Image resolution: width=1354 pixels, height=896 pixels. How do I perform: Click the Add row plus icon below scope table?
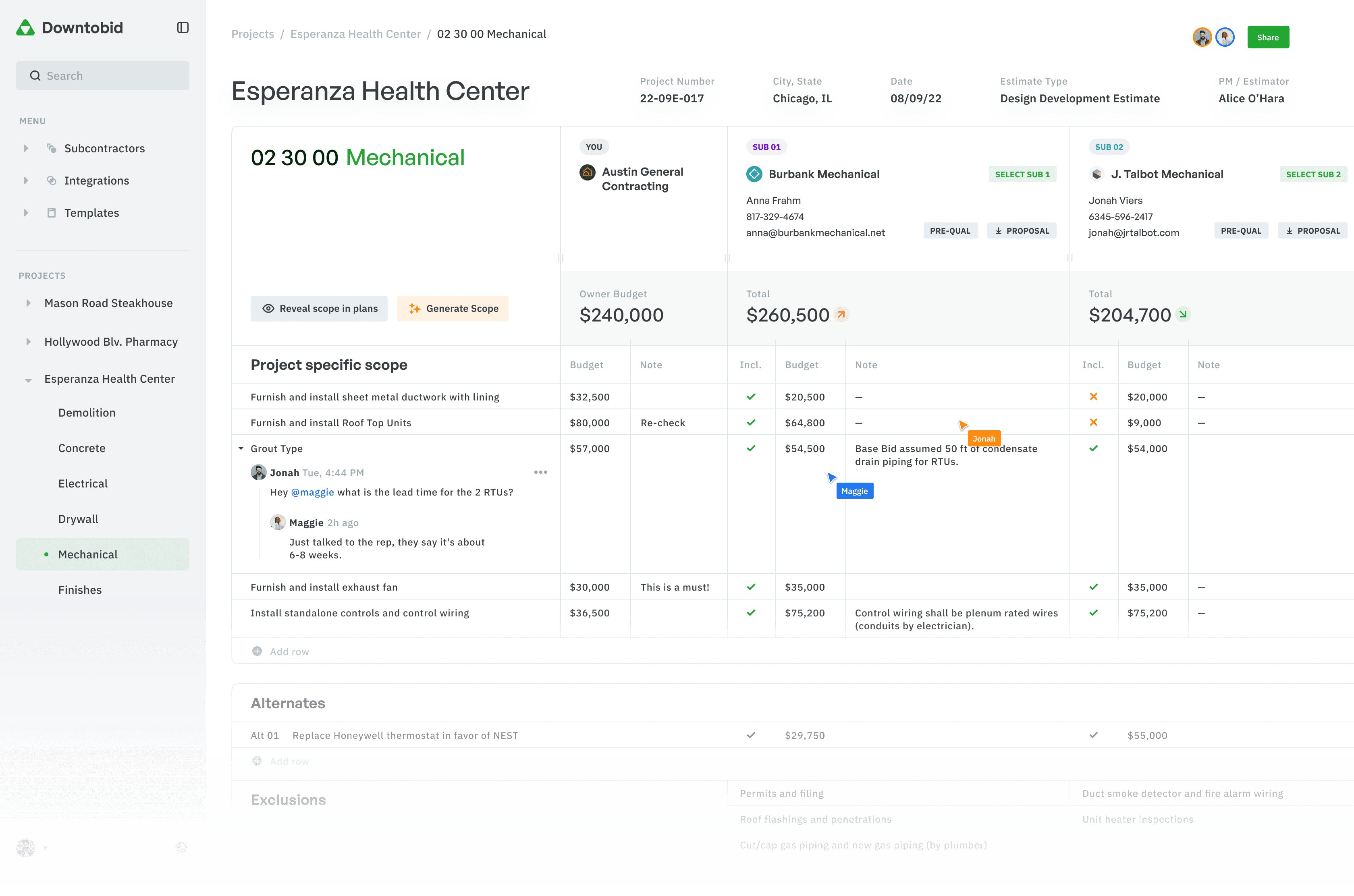pyautogui.click(x=257, y=651)
